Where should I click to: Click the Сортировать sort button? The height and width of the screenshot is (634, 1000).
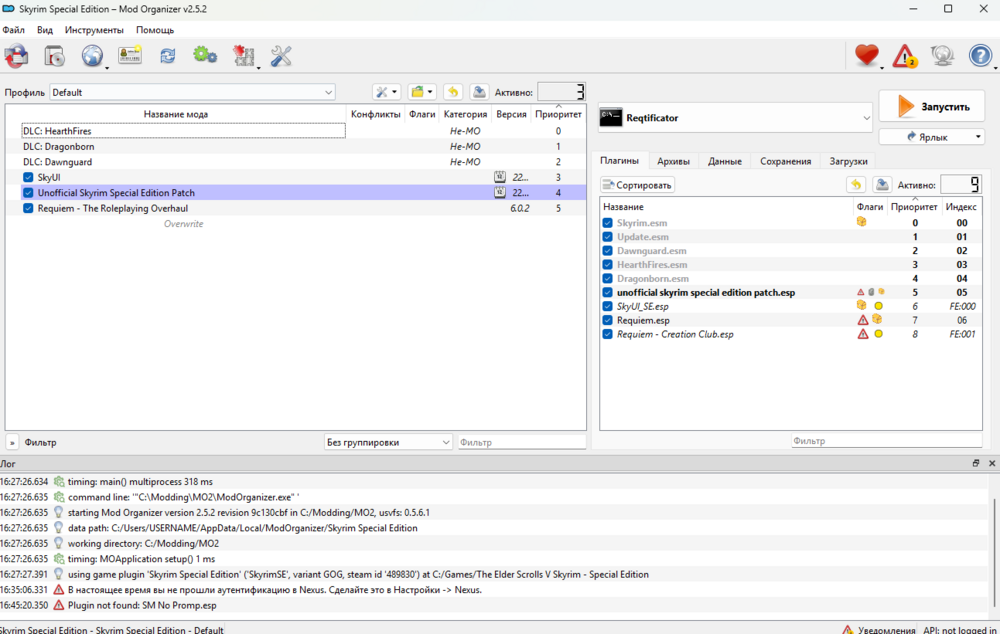637,185
